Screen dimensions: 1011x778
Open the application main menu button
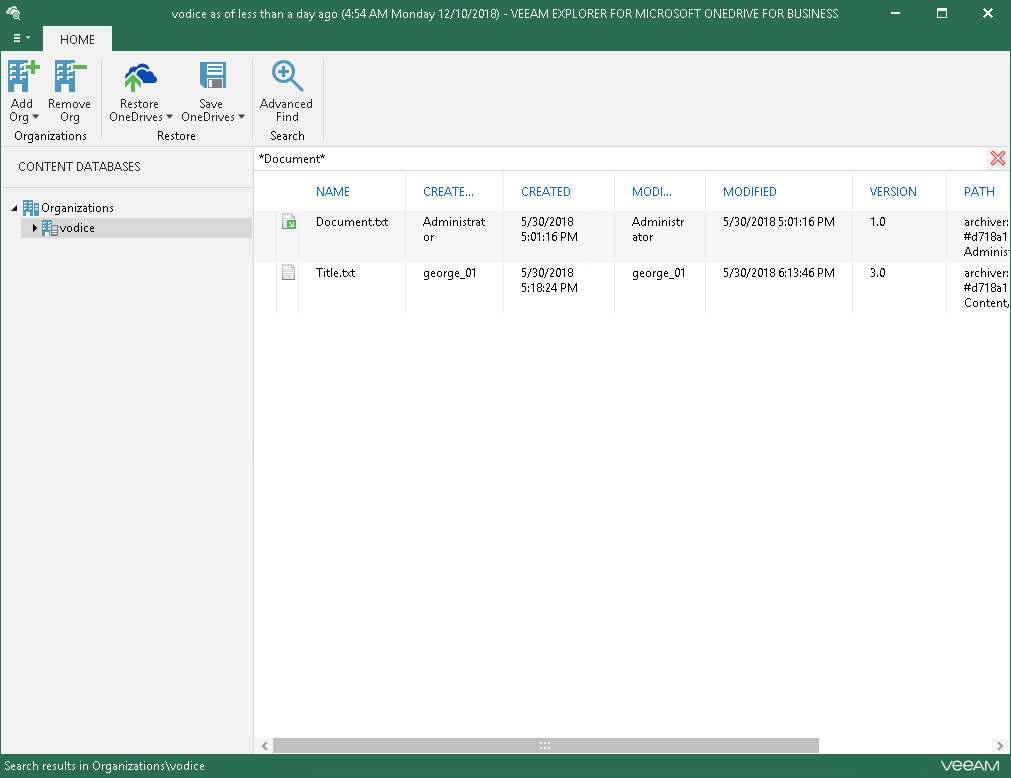coord(20,39)
